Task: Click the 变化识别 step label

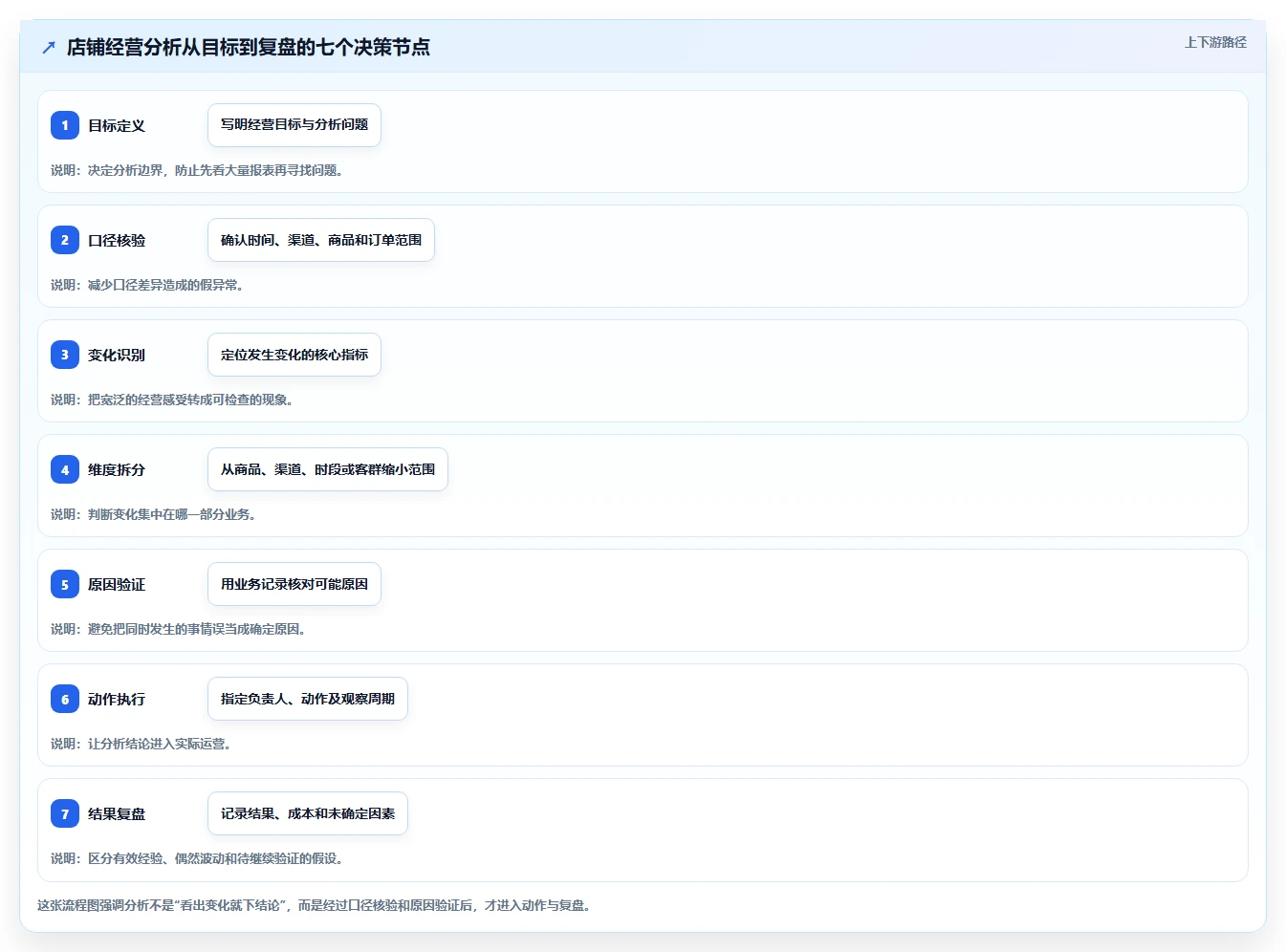Action: [x=117, y=355]
